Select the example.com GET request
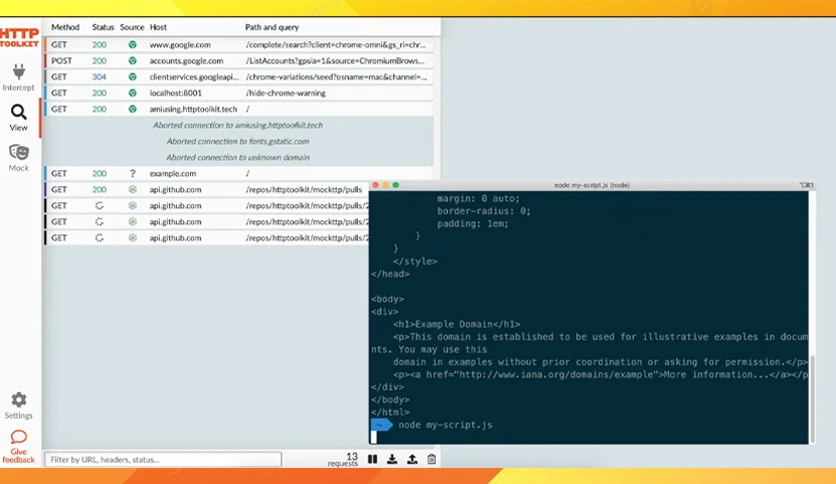This screenshot has height=484, width=836. (x=239, y=173)
